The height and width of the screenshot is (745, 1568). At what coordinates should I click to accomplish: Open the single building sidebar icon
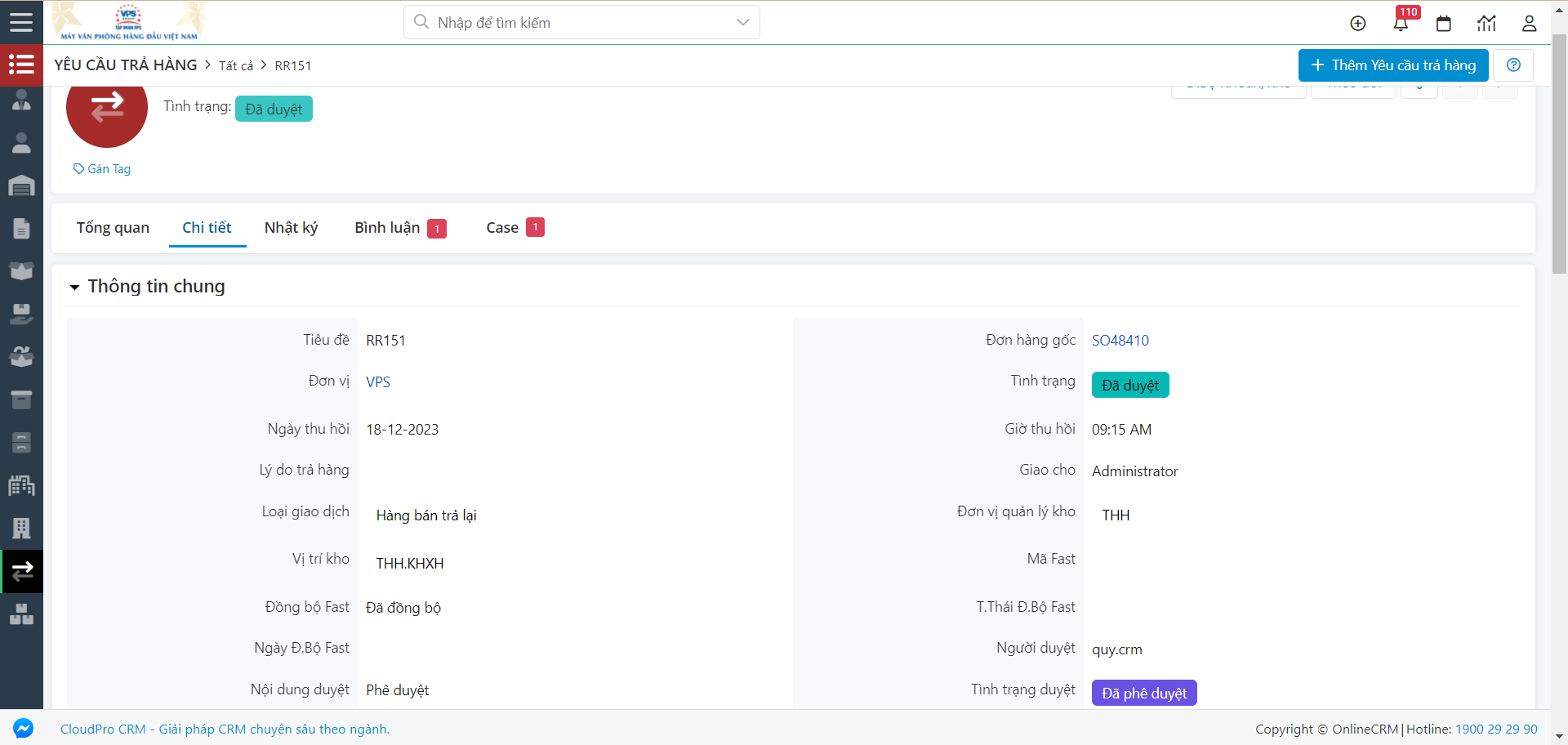coord(21,528)
